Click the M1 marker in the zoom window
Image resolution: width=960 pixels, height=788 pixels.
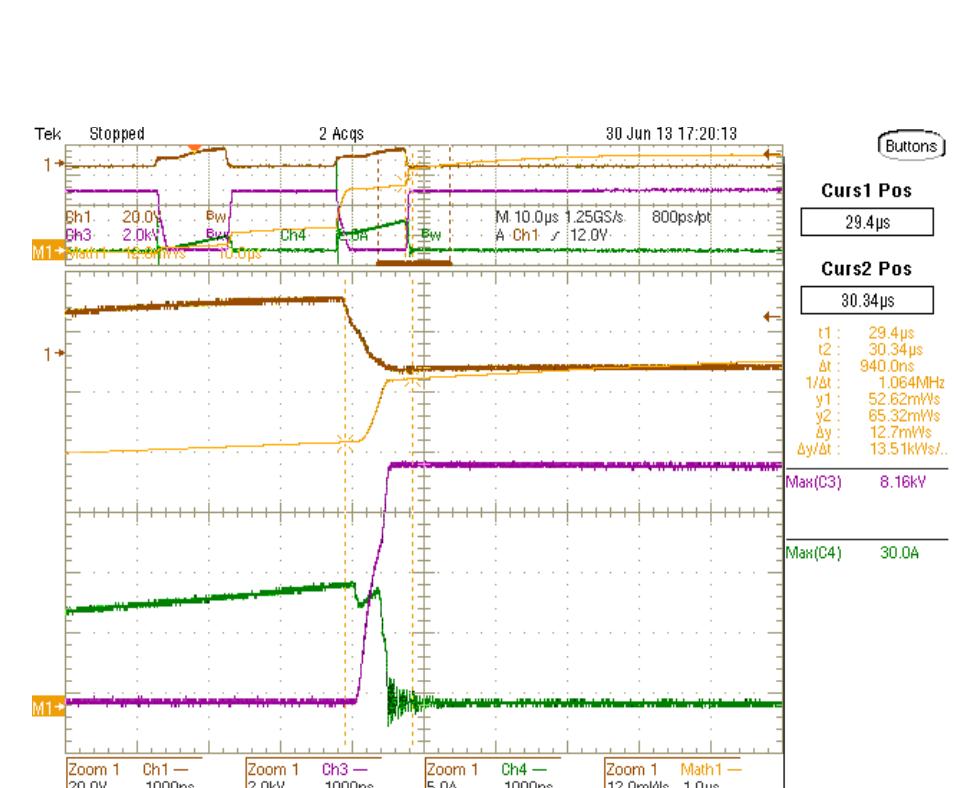(x=48, y=708)
